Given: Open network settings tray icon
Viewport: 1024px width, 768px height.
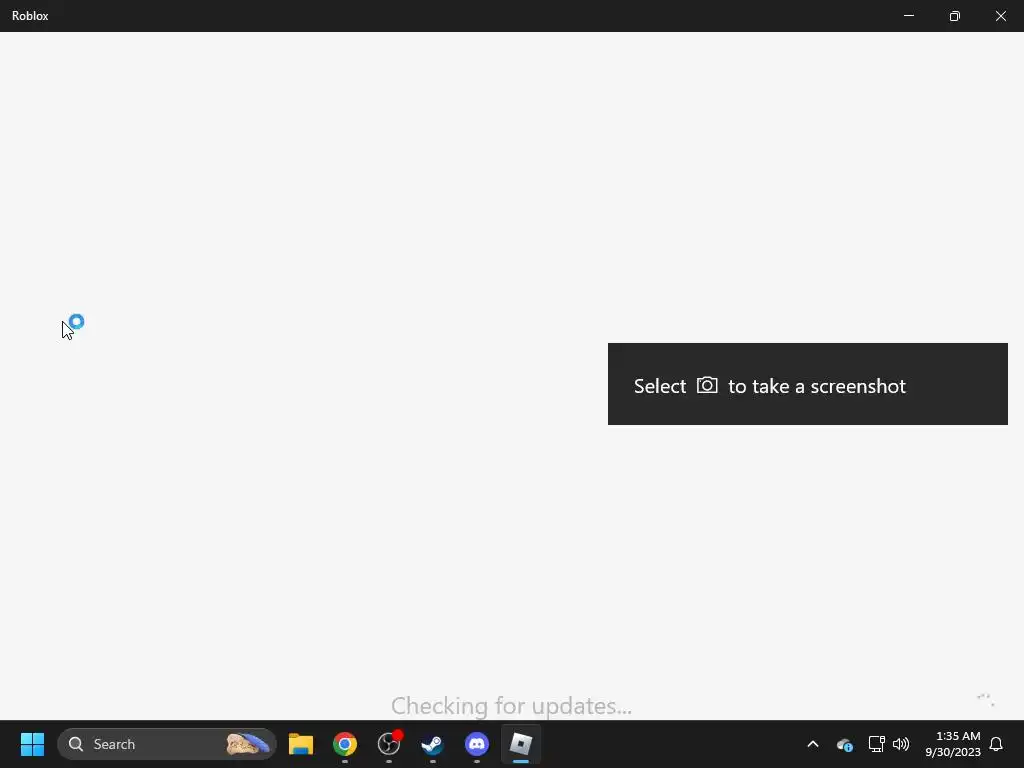Looking at the screenshot, I should tap(876, 744).
